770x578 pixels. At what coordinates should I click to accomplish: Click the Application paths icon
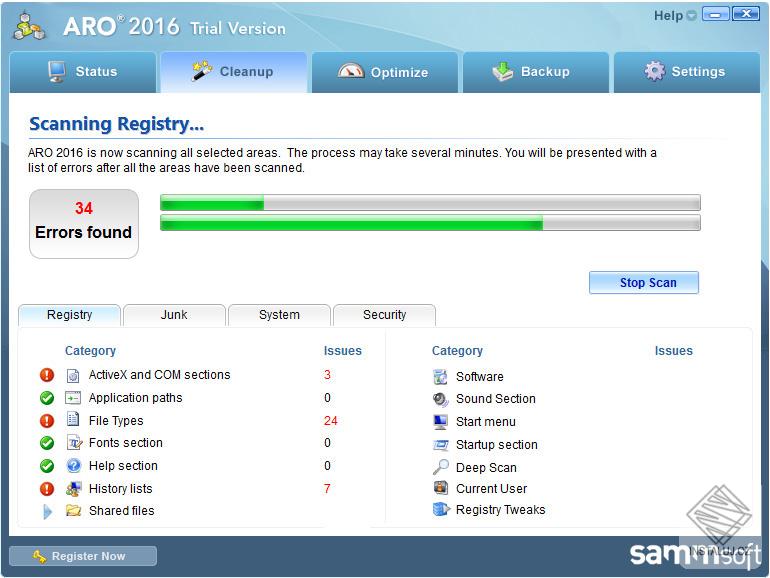[x=73, y=398]
